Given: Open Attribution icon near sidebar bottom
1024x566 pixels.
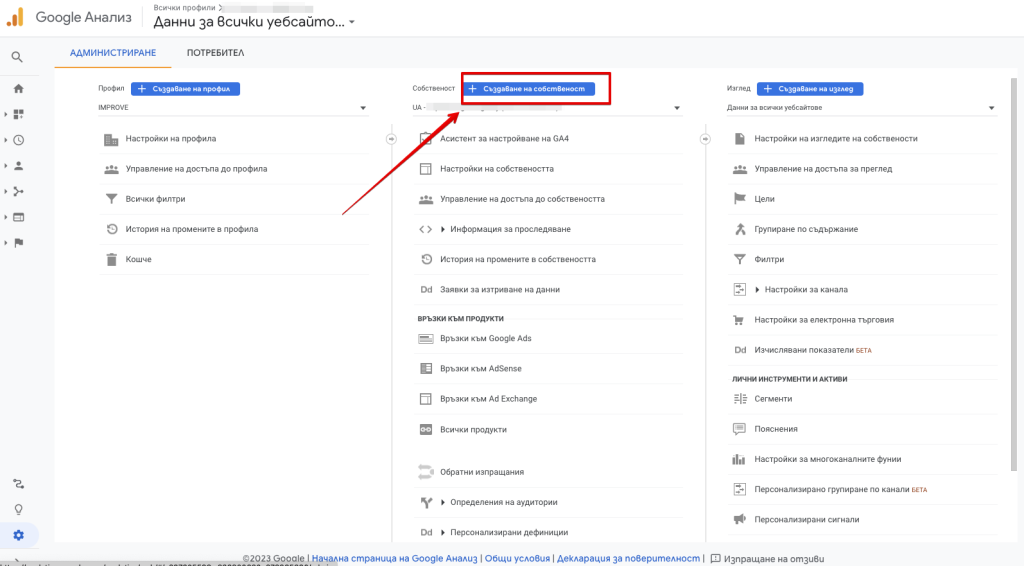Looking at the screenshot, I should click(18, 484).
